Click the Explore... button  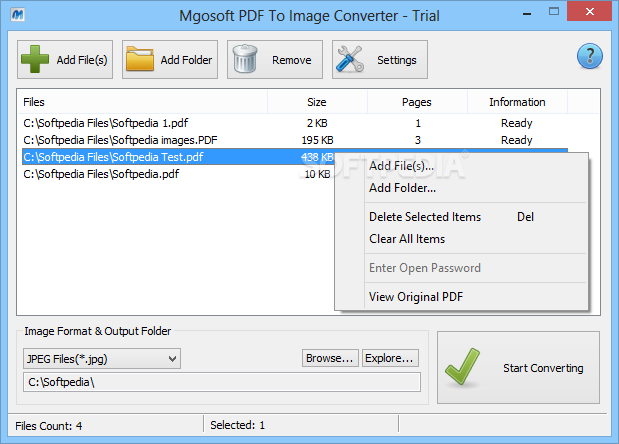coord(390,358)
